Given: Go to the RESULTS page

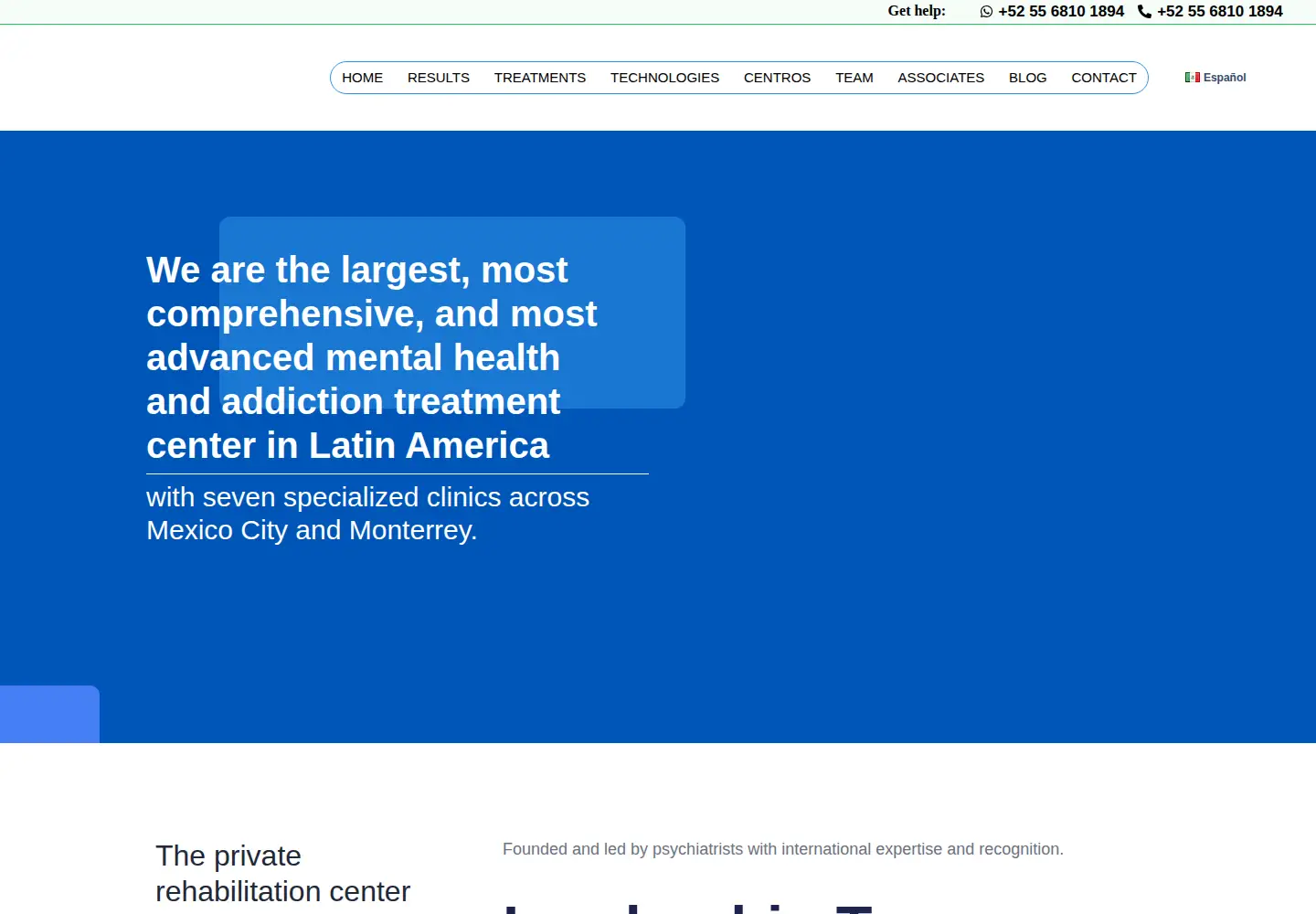Looking at the screenshot, I should pos(439,78).
